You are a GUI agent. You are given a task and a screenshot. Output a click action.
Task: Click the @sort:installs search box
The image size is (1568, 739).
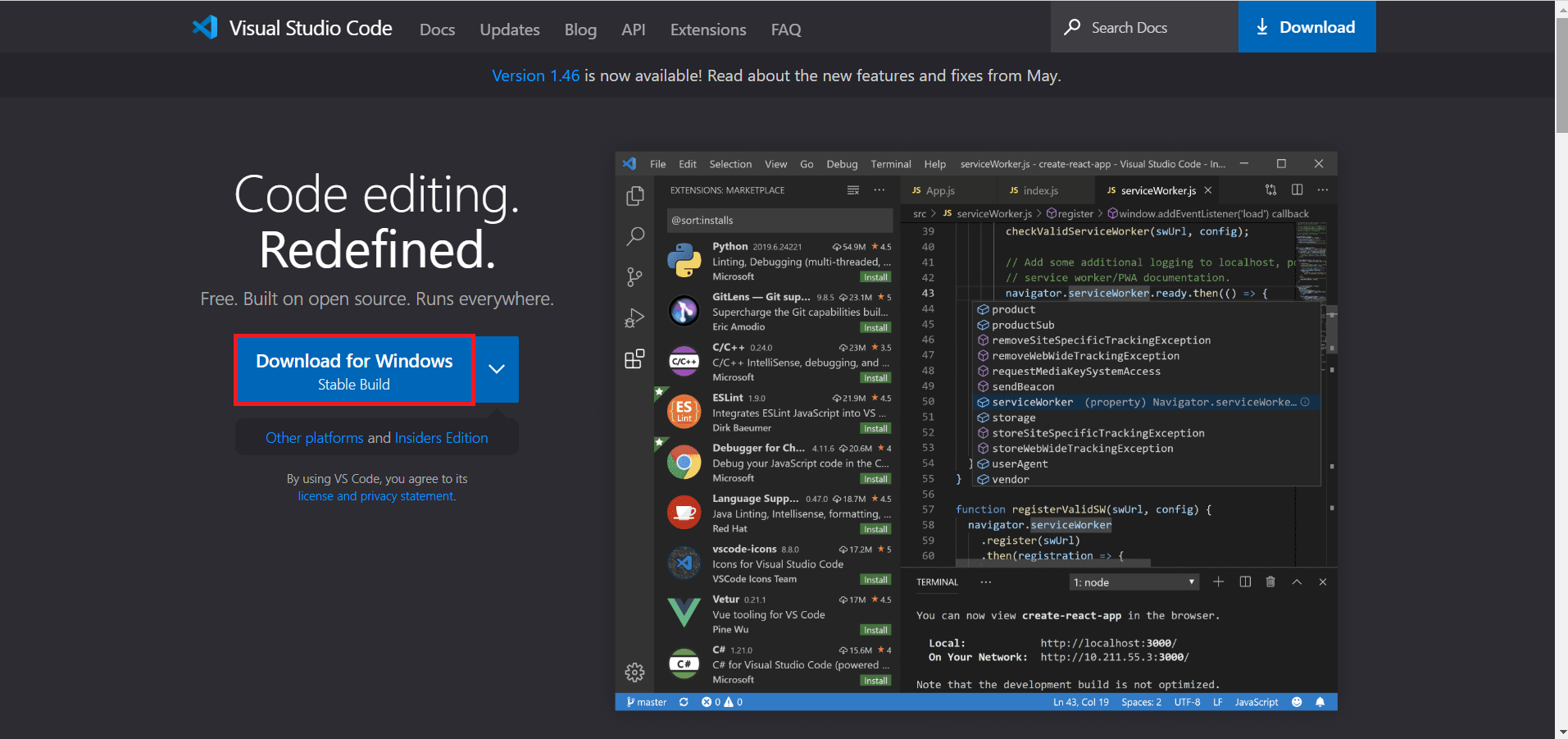pos(779,221)
